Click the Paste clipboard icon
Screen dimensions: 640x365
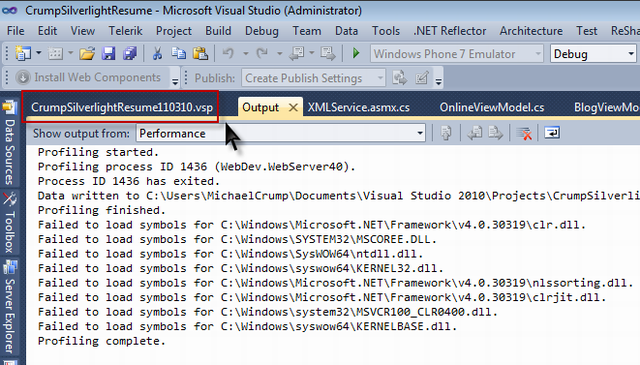point(200,53)
